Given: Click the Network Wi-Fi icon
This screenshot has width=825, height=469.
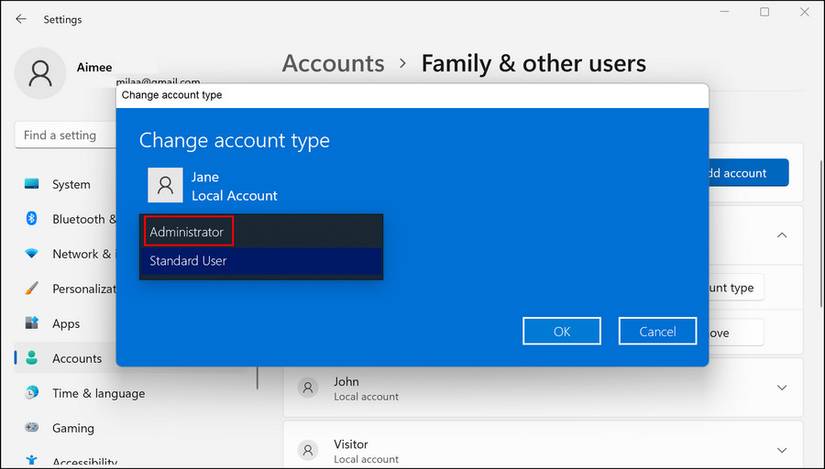Looking at the screenshot, I should (32, 254).
